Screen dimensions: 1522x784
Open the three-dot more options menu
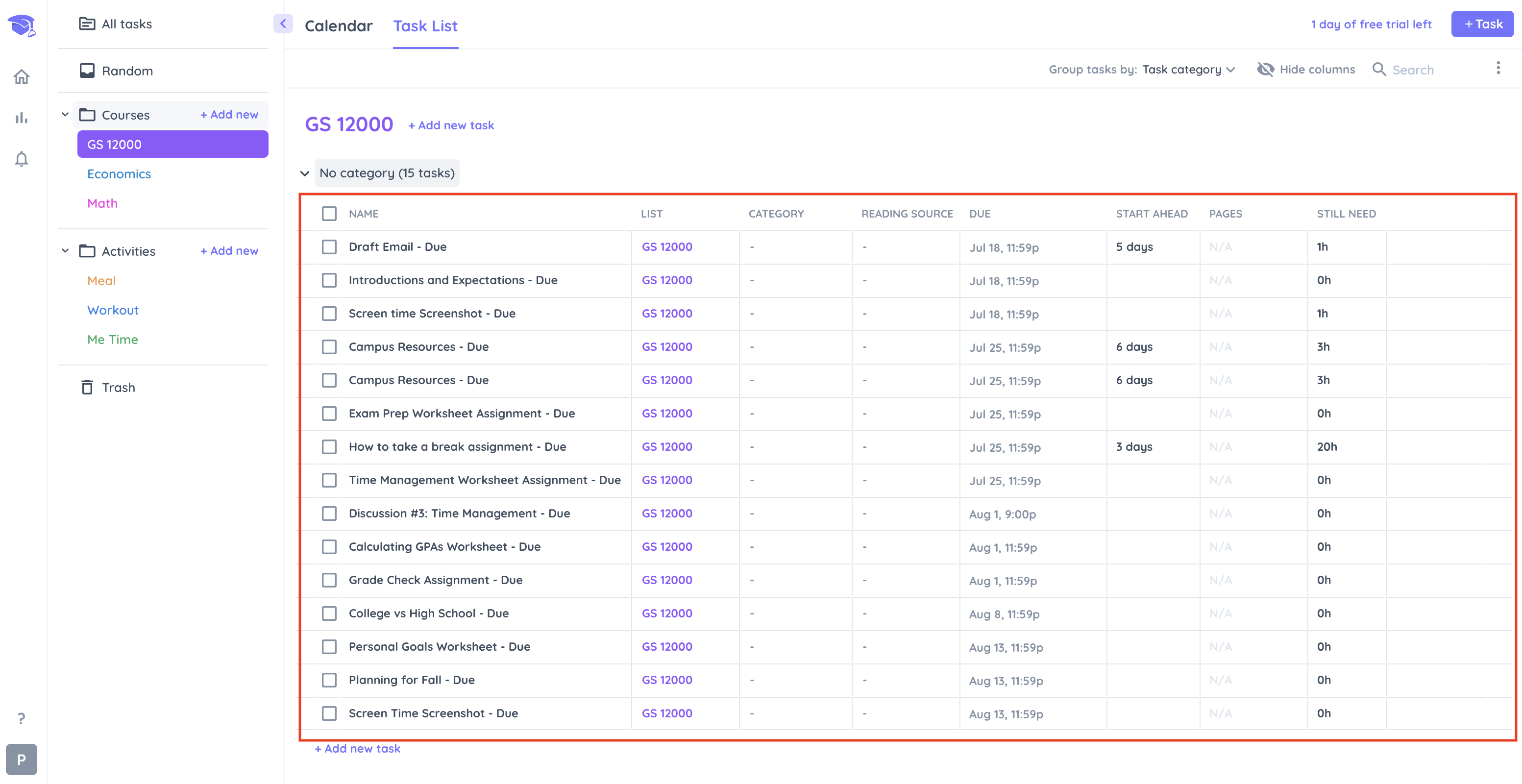tap(1498, 68)
